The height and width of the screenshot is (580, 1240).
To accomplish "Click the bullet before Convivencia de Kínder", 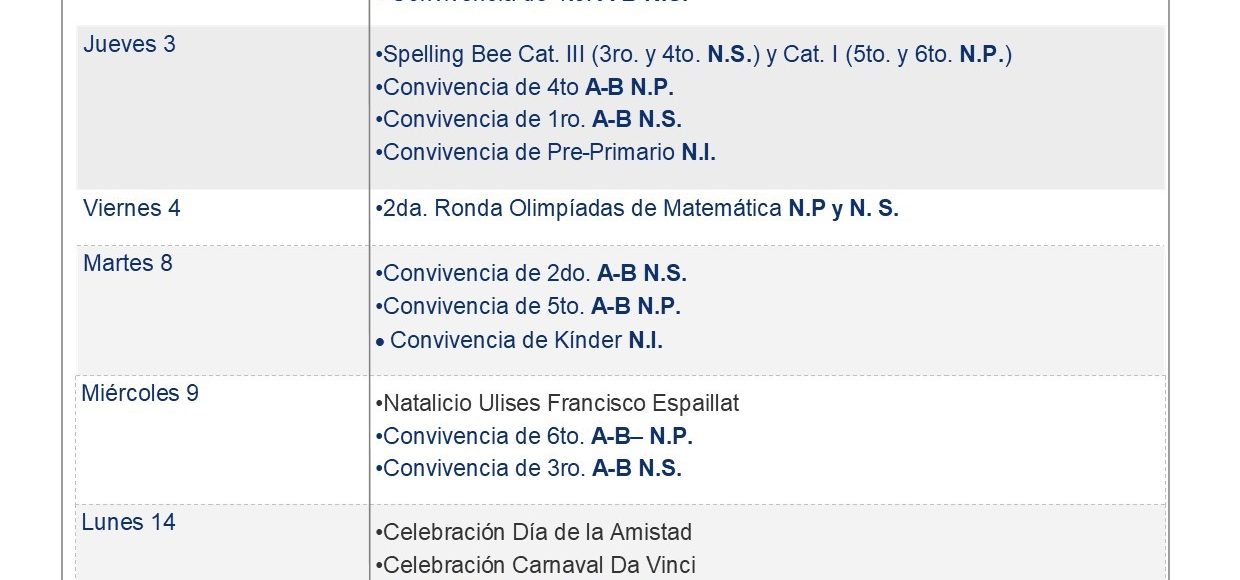I will coord(380,341).
